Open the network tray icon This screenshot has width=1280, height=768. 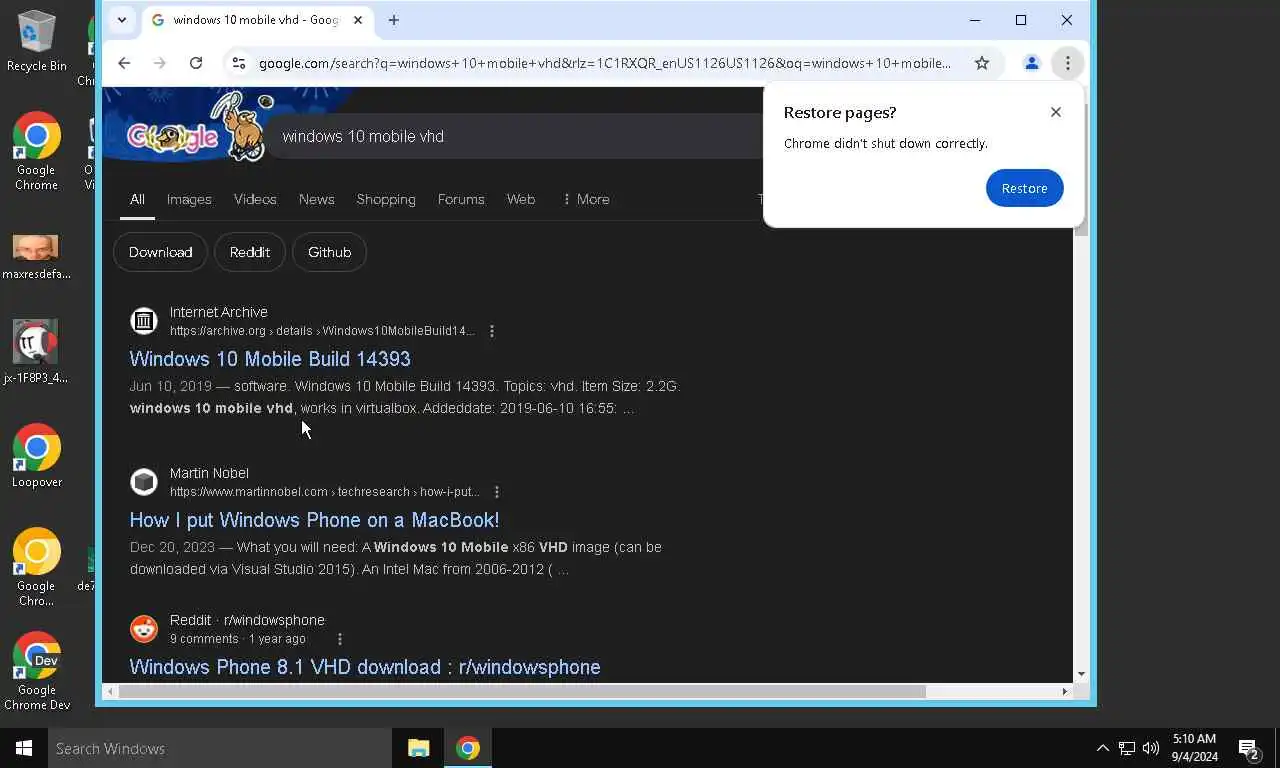(1127, 748)
